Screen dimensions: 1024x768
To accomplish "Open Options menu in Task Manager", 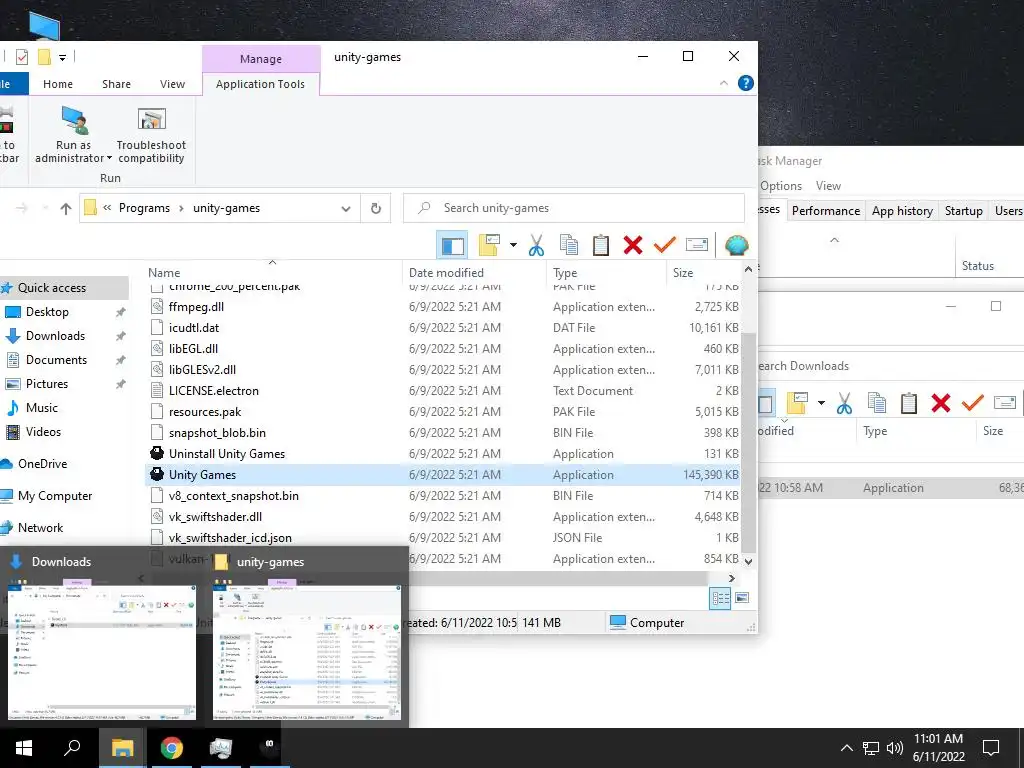I will (781, 186).
